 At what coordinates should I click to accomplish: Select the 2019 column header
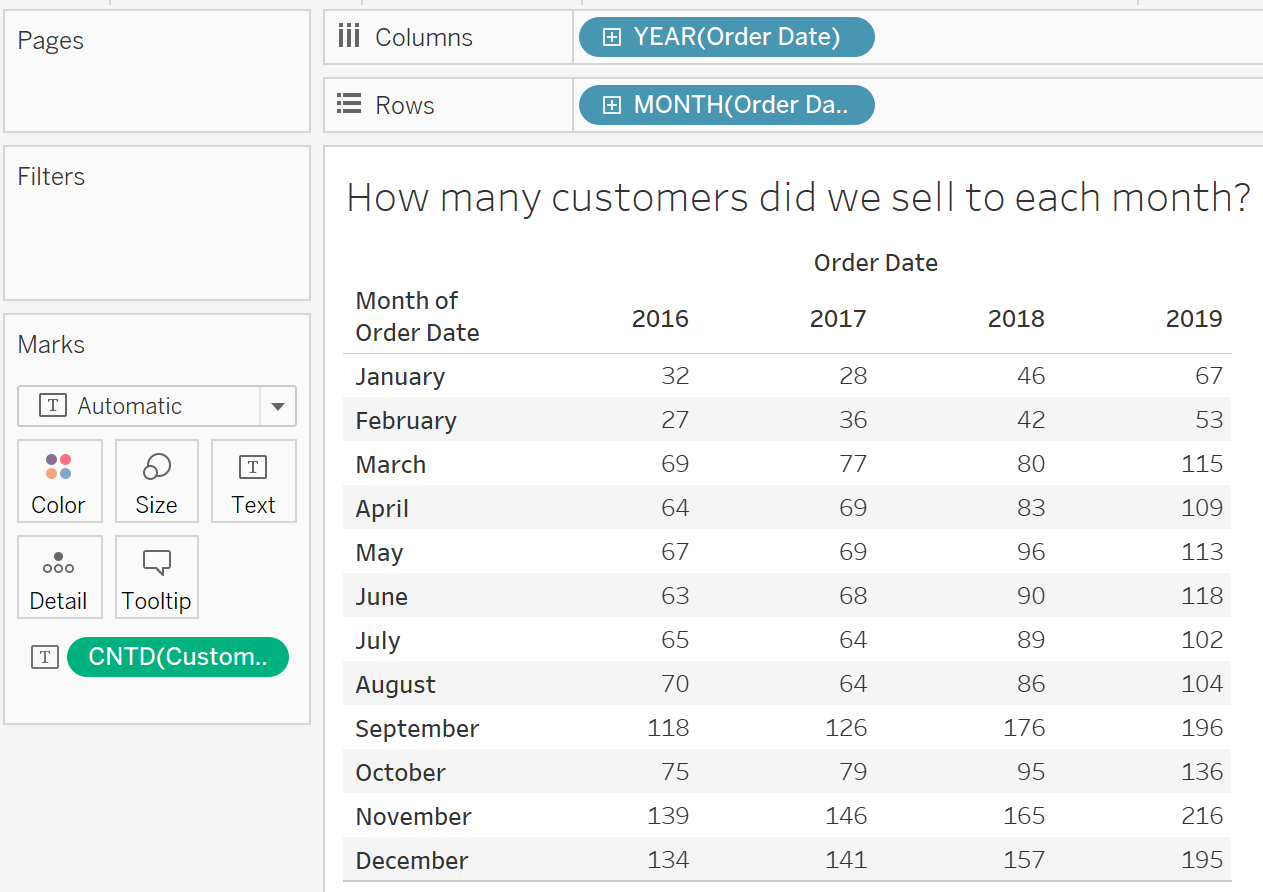pyautogui.click(x=1194, y=318)
